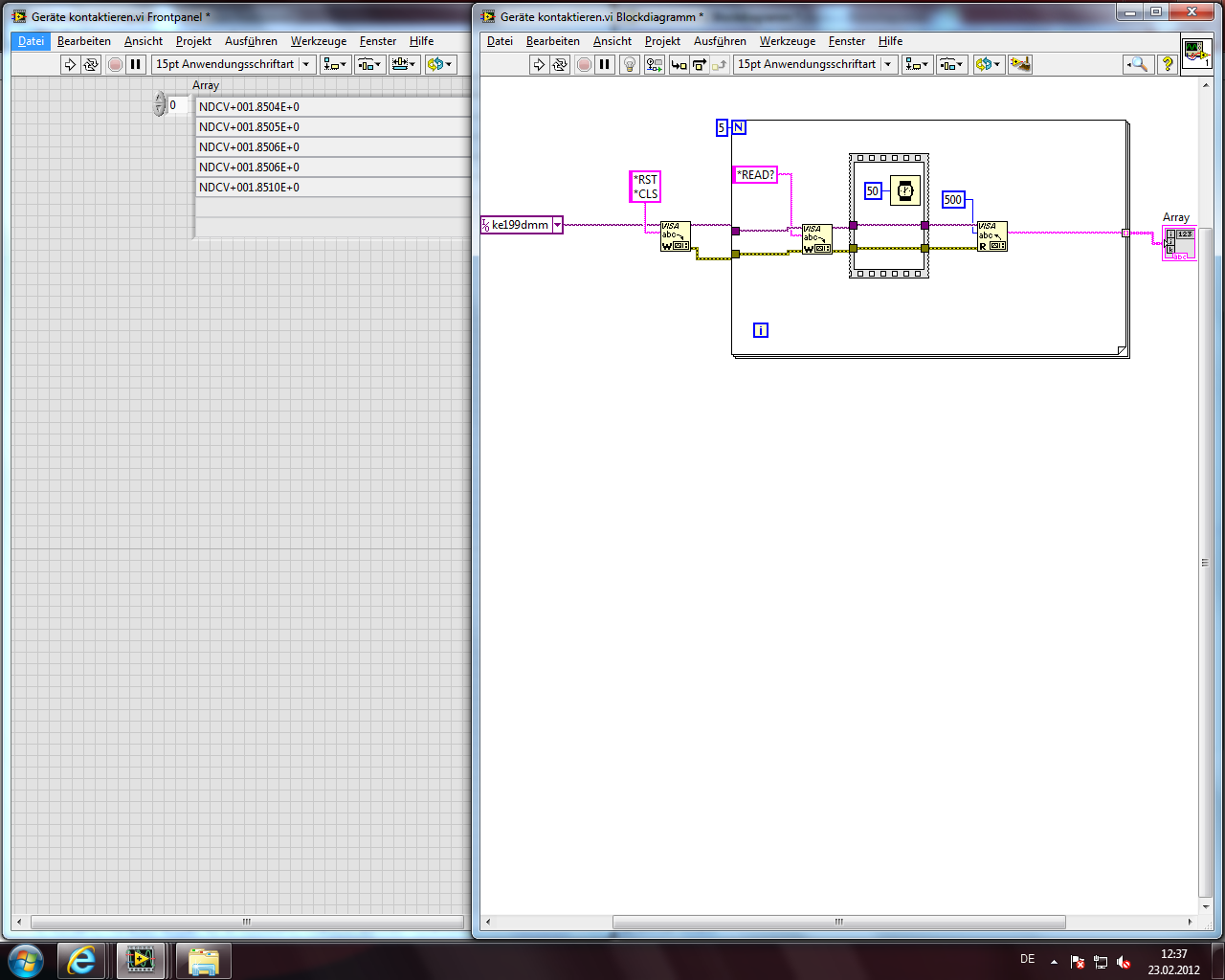
Task: Pause execution in front panel toolbar
Action: pos(135,64)
